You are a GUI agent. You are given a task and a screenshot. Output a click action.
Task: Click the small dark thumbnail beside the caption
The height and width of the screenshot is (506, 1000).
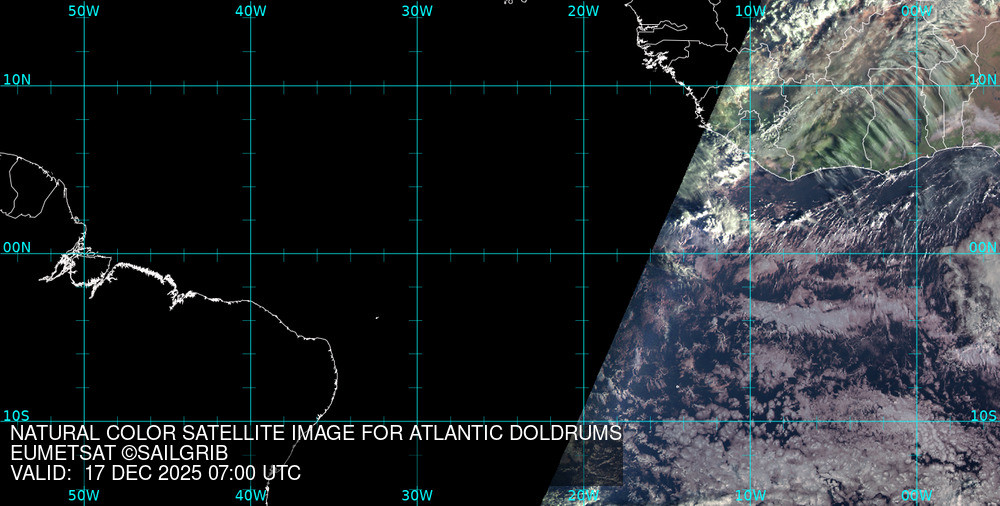[597, 464]
